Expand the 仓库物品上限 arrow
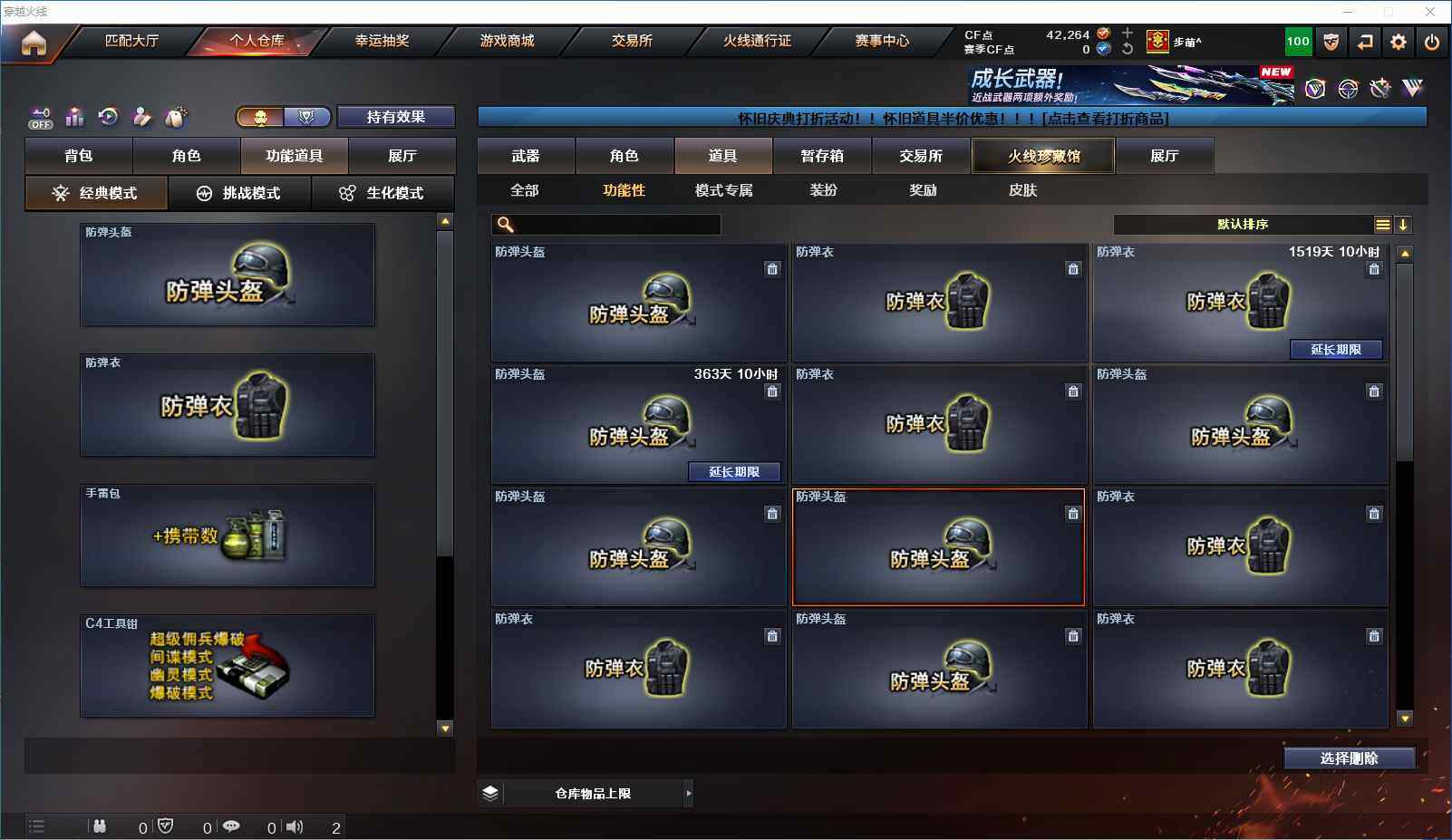 click(x=689, y=794)
